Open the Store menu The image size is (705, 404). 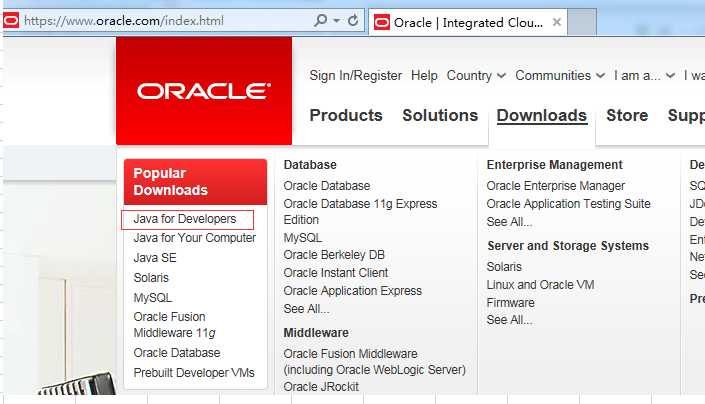[x=627, y=115]
